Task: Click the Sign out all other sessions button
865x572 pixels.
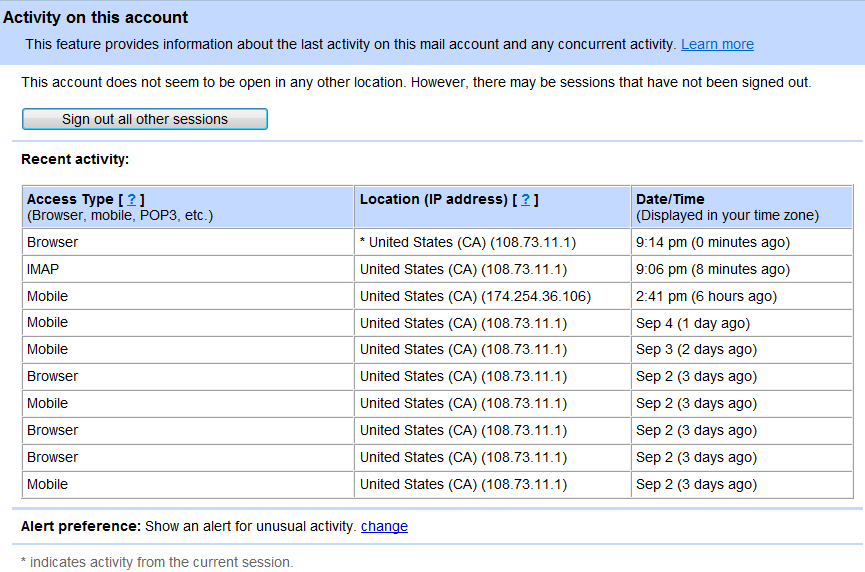Action: point(145,119)
